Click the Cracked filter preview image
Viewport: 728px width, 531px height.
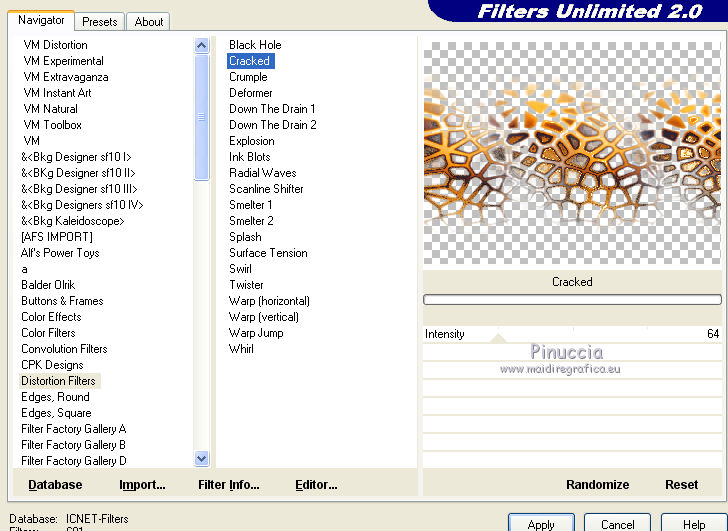tap(572, 153)
